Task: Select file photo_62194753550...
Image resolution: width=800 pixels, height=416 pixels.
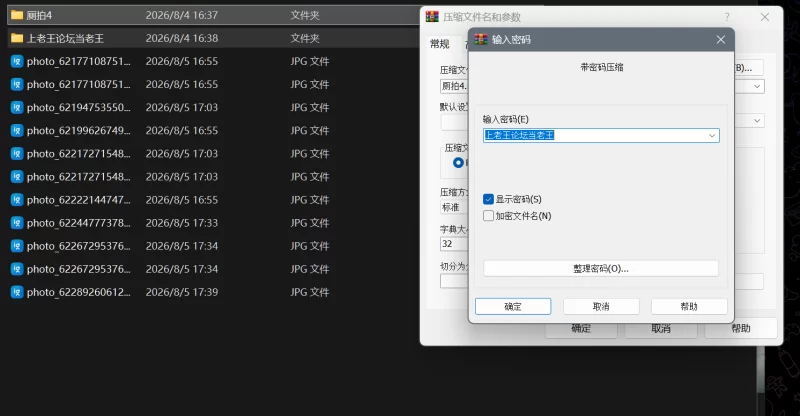Action: pos(79,108)
